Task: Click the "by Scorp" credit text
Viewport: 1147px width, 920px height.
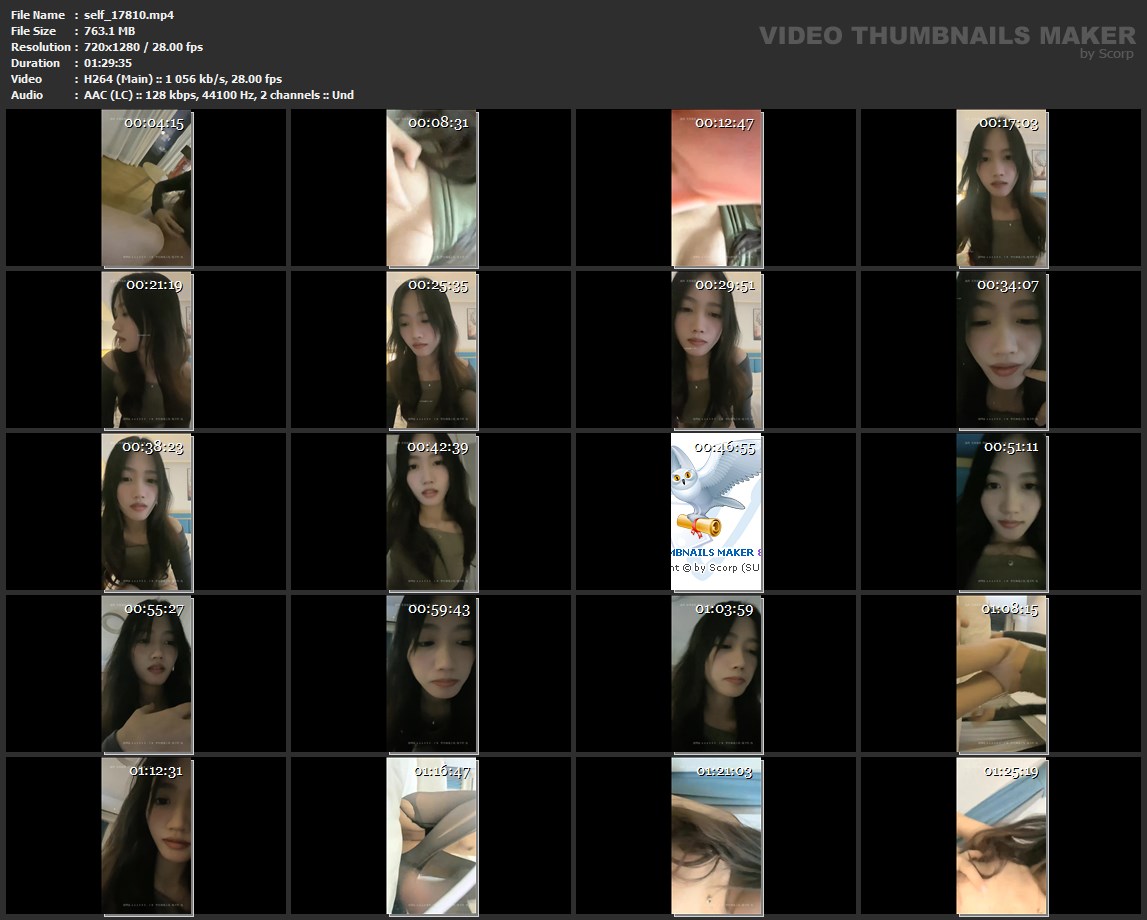Action: coord(1106,54)
